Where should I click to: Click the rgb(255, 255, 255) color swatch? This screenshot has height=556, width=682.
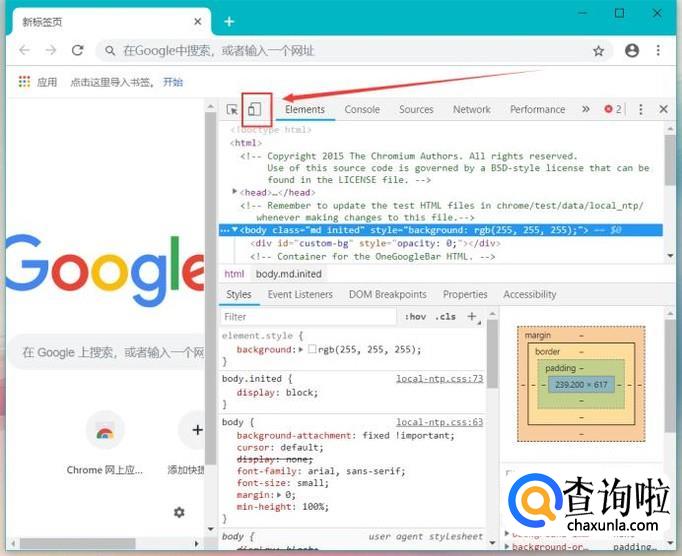click(312, 349)
